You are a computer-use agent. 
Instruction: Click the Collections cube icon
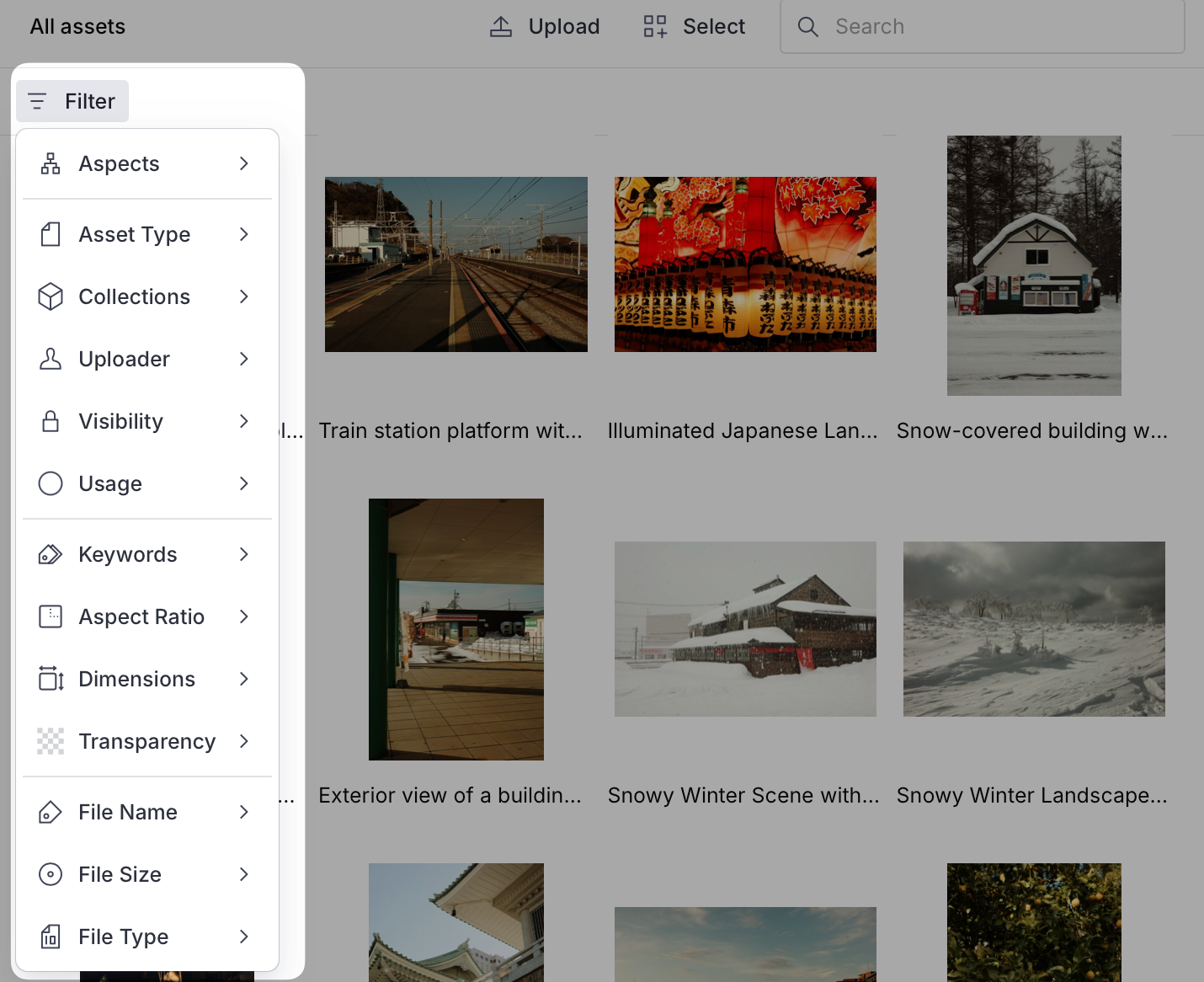pos(51,296)
